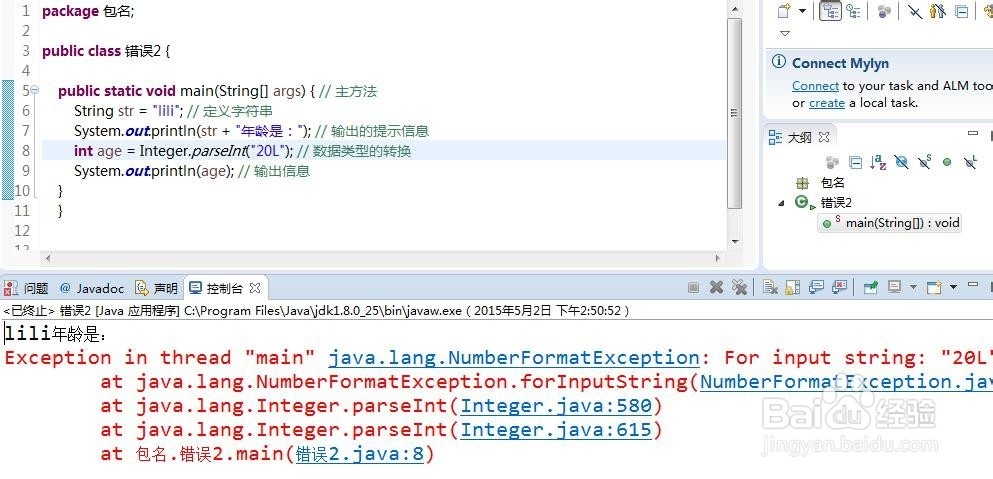Click editor scrollbar down arrow
This screenshot has height=479, width=993.
[x=734, y=241]
